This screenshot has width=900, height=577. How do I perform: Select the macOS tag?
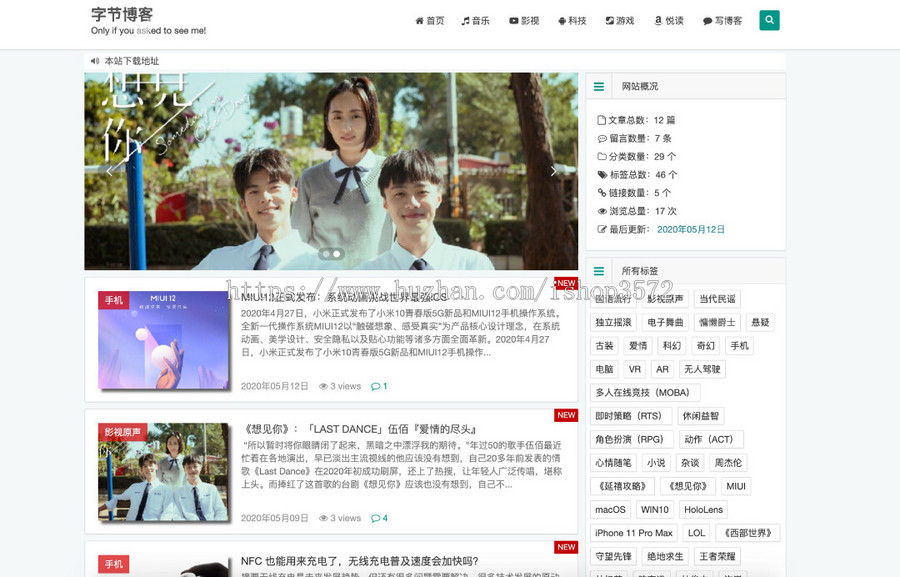610,510
